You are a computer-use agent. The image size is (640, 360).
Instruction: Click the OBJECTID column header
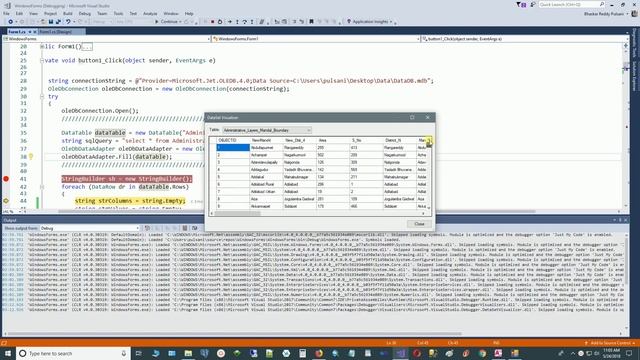[x=233, y=140]
